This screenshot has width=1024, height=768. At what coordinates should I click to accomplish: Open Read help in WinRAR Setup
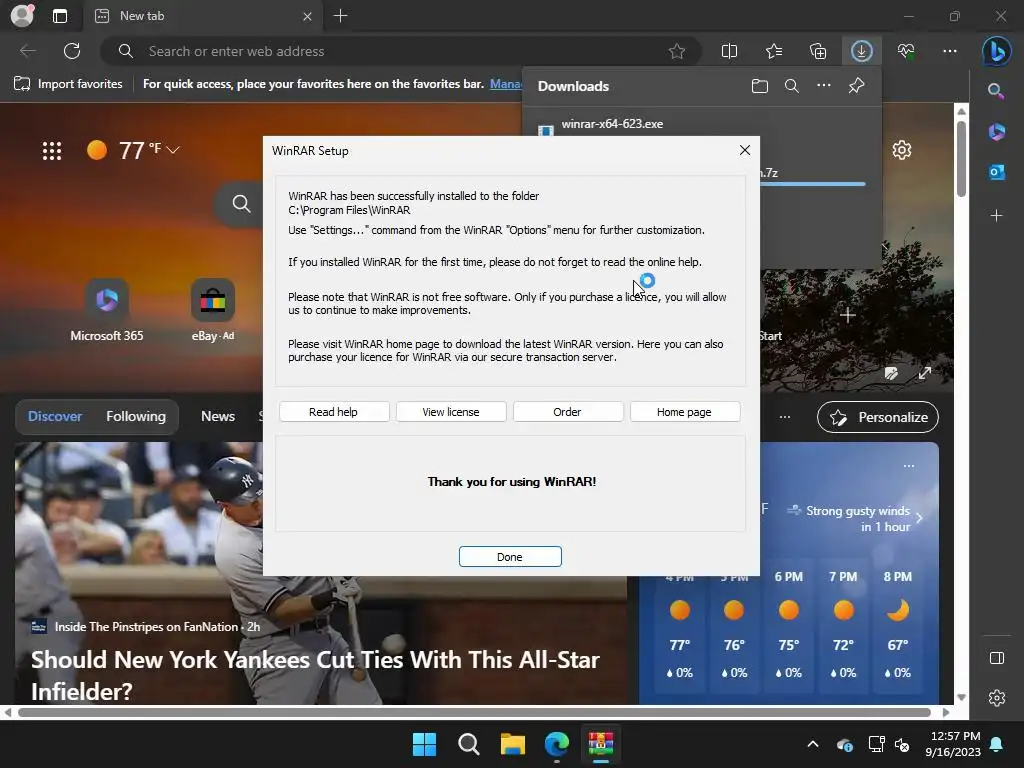(x=334, y=411)
